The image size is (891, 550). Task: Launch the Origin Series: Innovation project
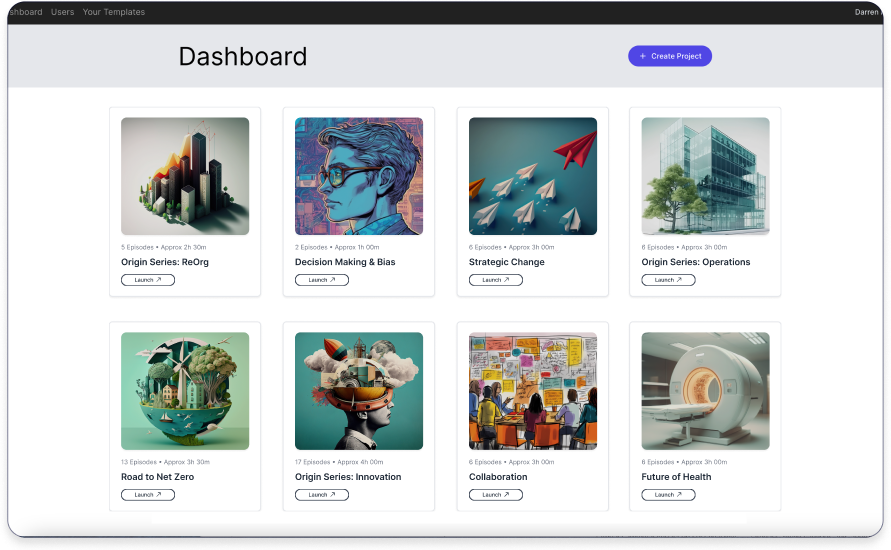[322, 494]
